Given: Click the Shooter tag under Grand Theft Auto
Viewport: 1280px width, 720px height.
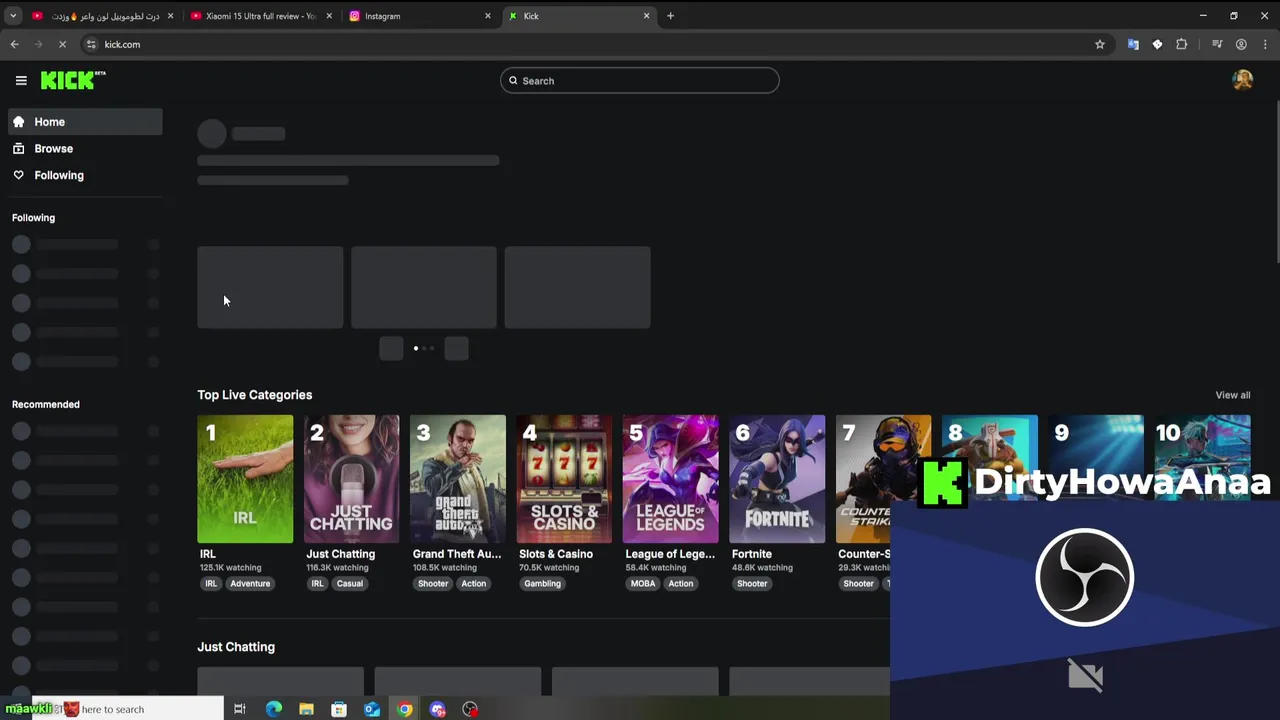Looking at the screenshot, I should (433, 584).
